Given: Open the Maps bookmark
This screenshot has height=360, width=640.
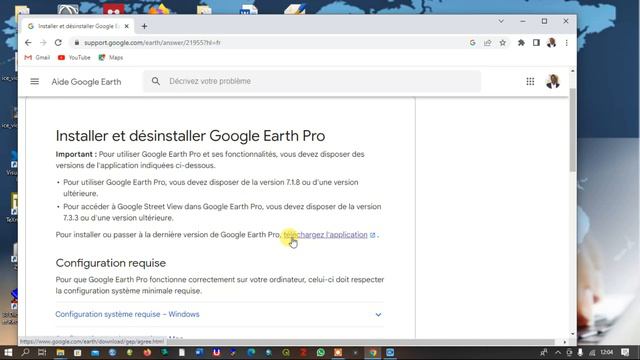Looking at the screenshot, I should coord(111,58).
